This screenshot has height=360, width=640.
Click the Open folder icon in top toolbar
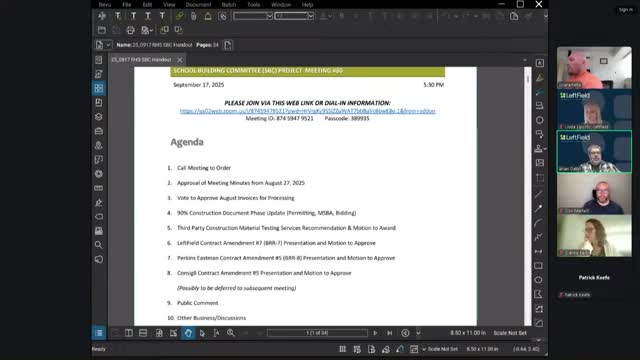(x=102, y=30)
